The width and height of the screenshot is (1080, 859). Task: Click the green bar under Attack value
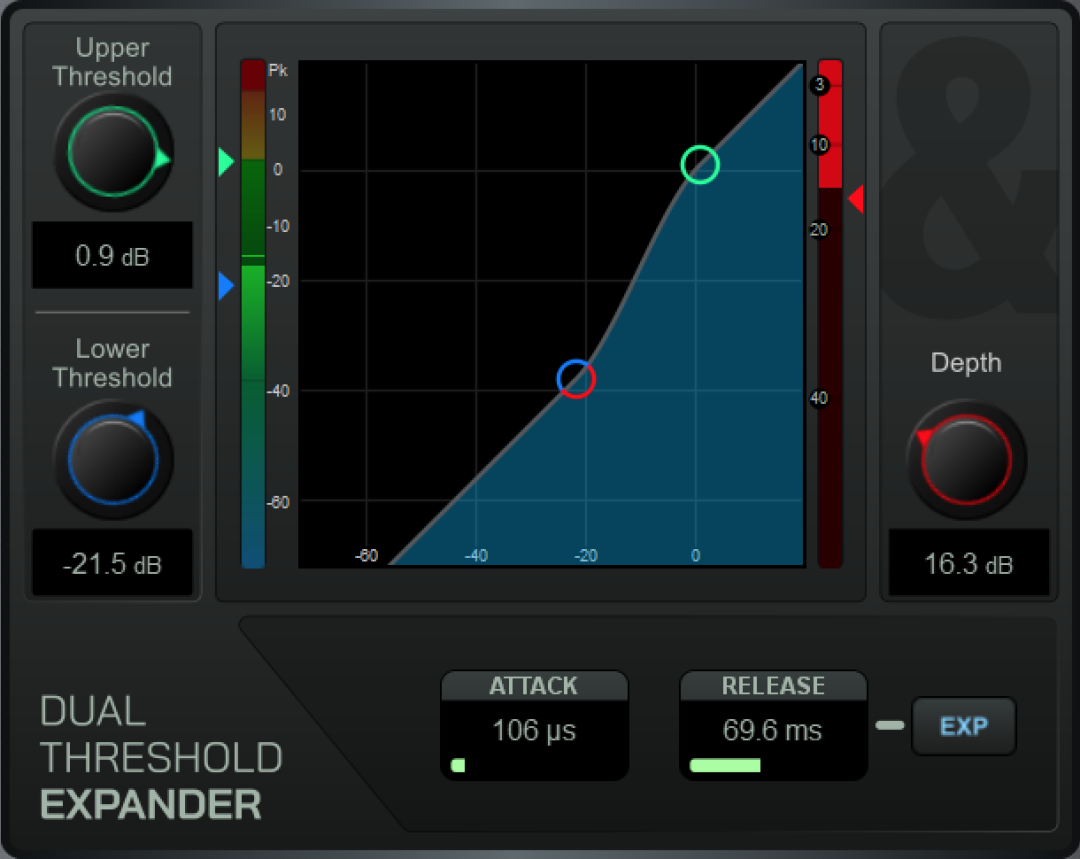(x=458, y=766)
